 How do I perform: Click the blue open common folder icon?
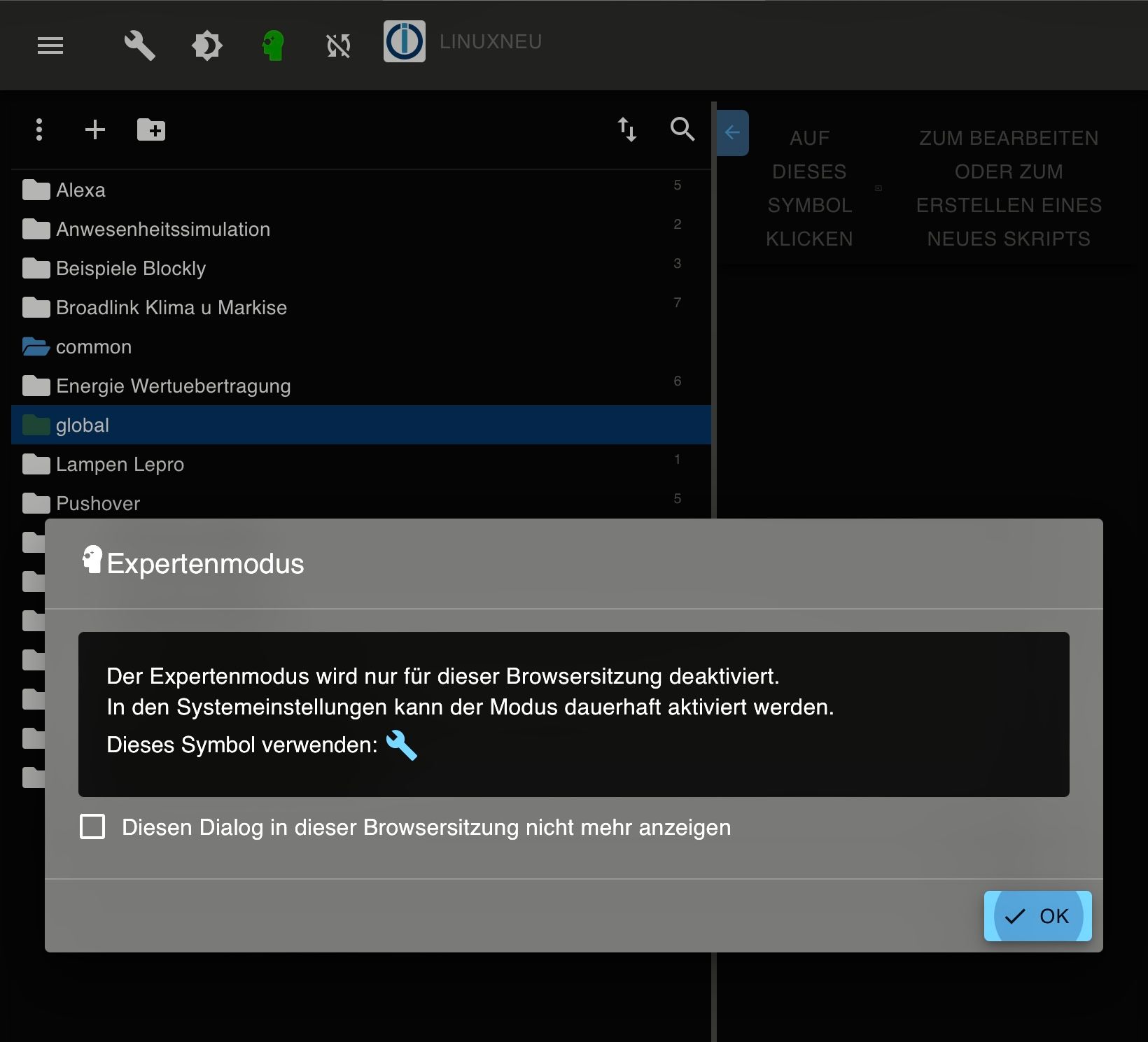click(36, 346)
